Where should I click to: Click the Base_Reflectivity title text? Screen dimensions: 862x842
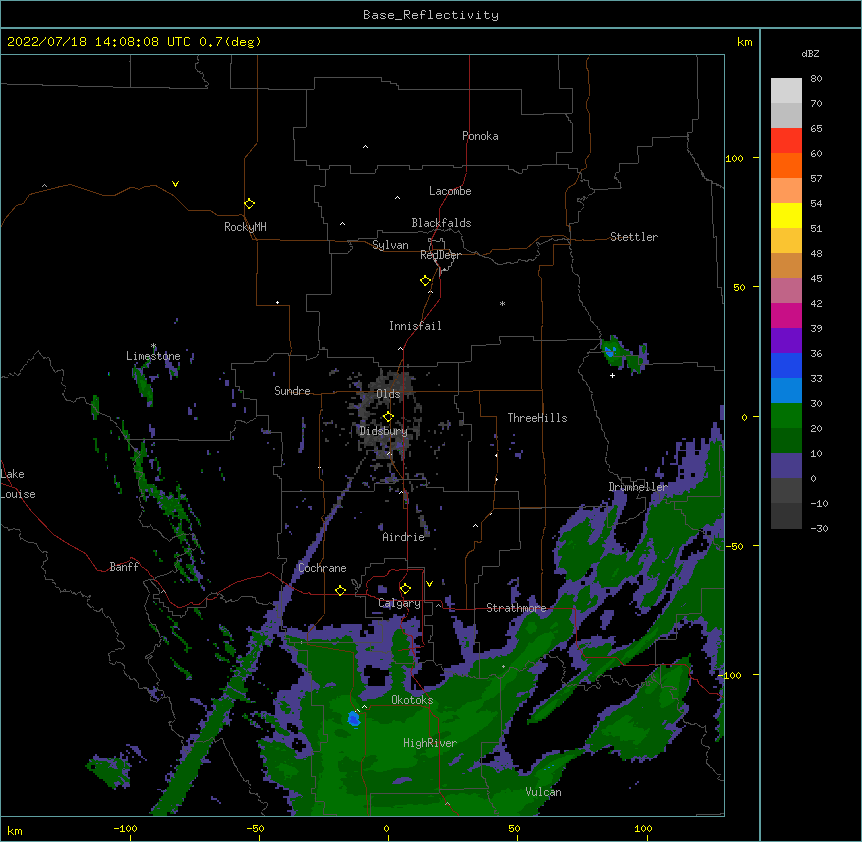point(430,15)
